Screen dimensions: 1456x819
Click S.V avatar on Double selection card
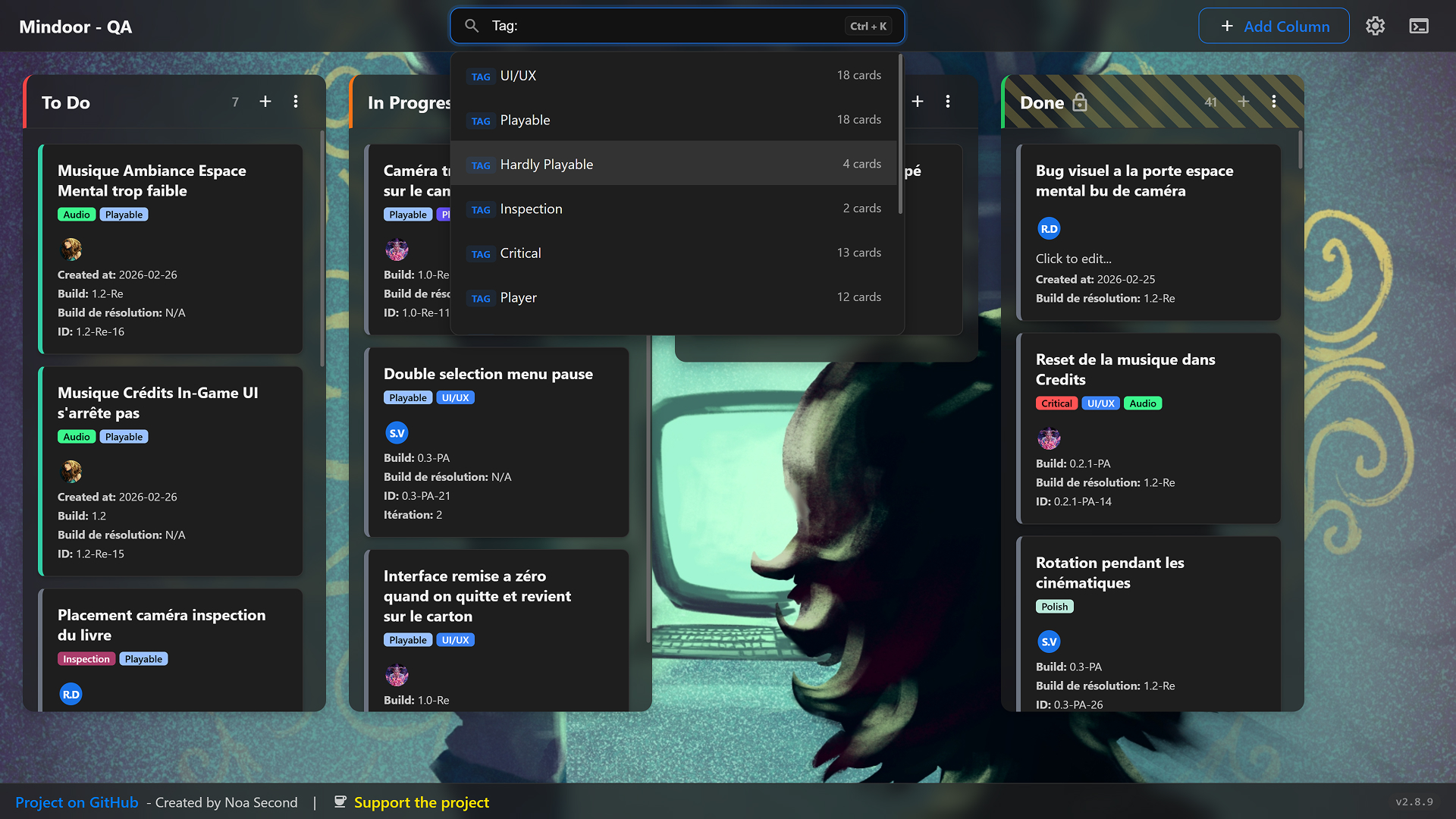coord(397,433)
